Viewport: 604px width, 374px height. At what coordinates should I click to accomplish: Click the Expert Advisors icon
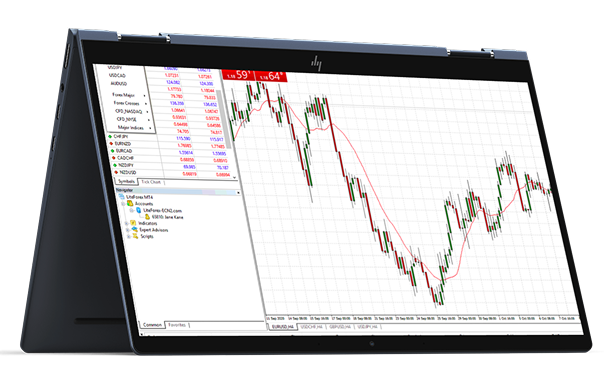click(x=135, y=230)
